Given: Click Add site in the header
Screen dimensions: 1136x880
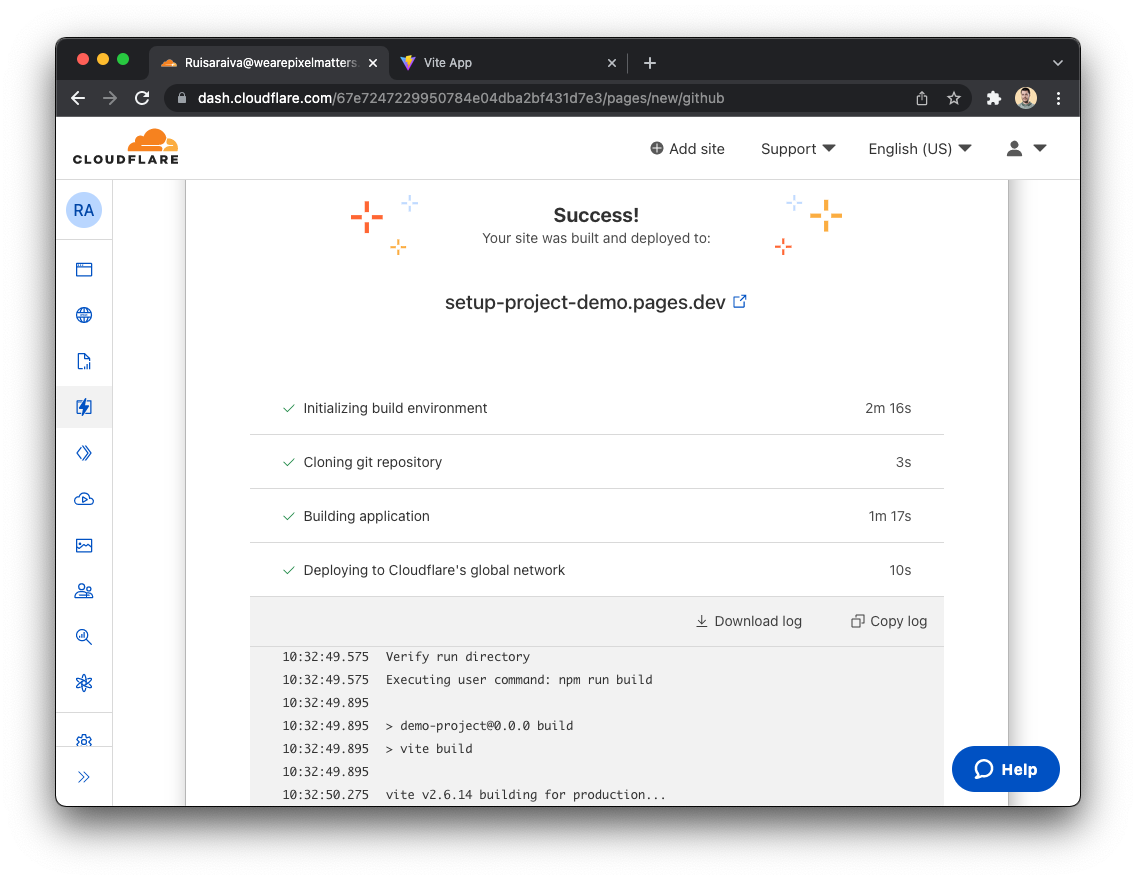Looking at the screenshot, I should coord(687,149).
